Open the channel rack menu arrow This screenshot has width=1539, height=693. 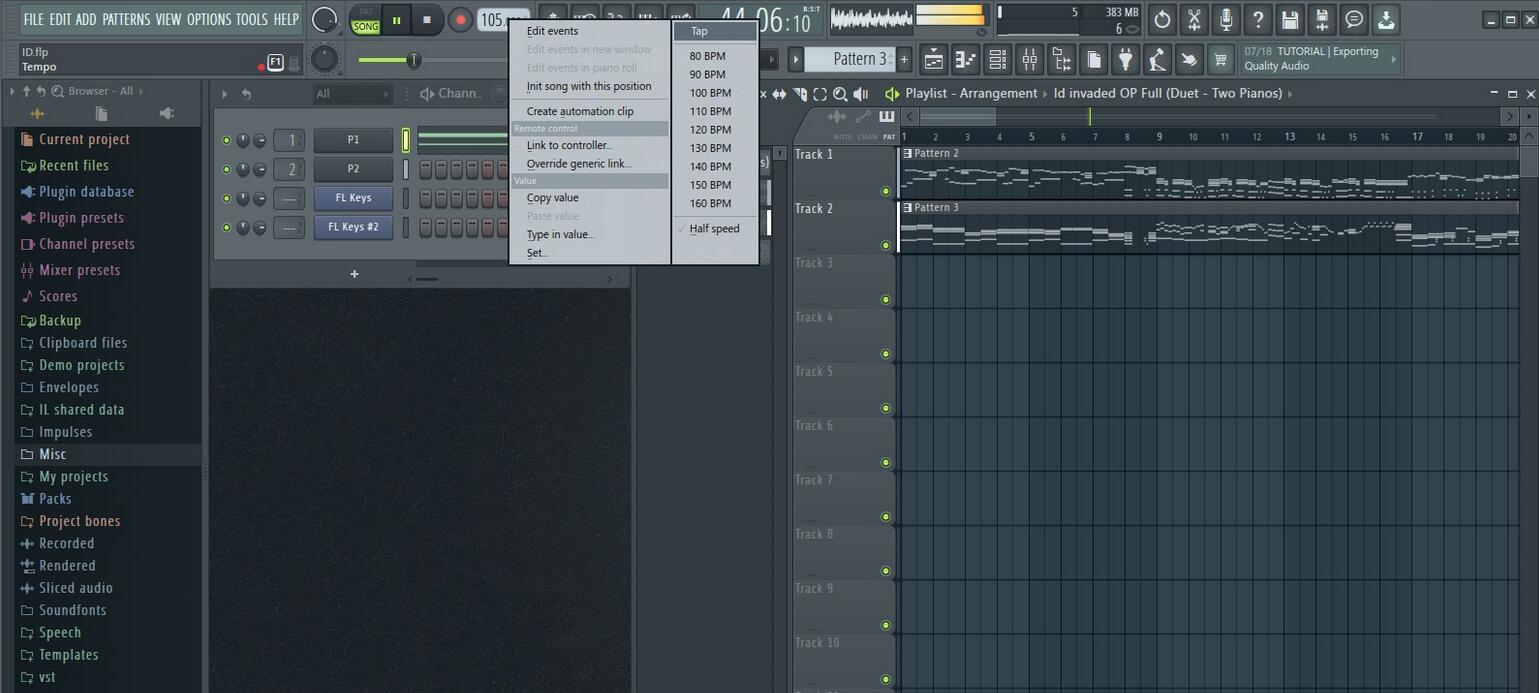pos(225,94)
